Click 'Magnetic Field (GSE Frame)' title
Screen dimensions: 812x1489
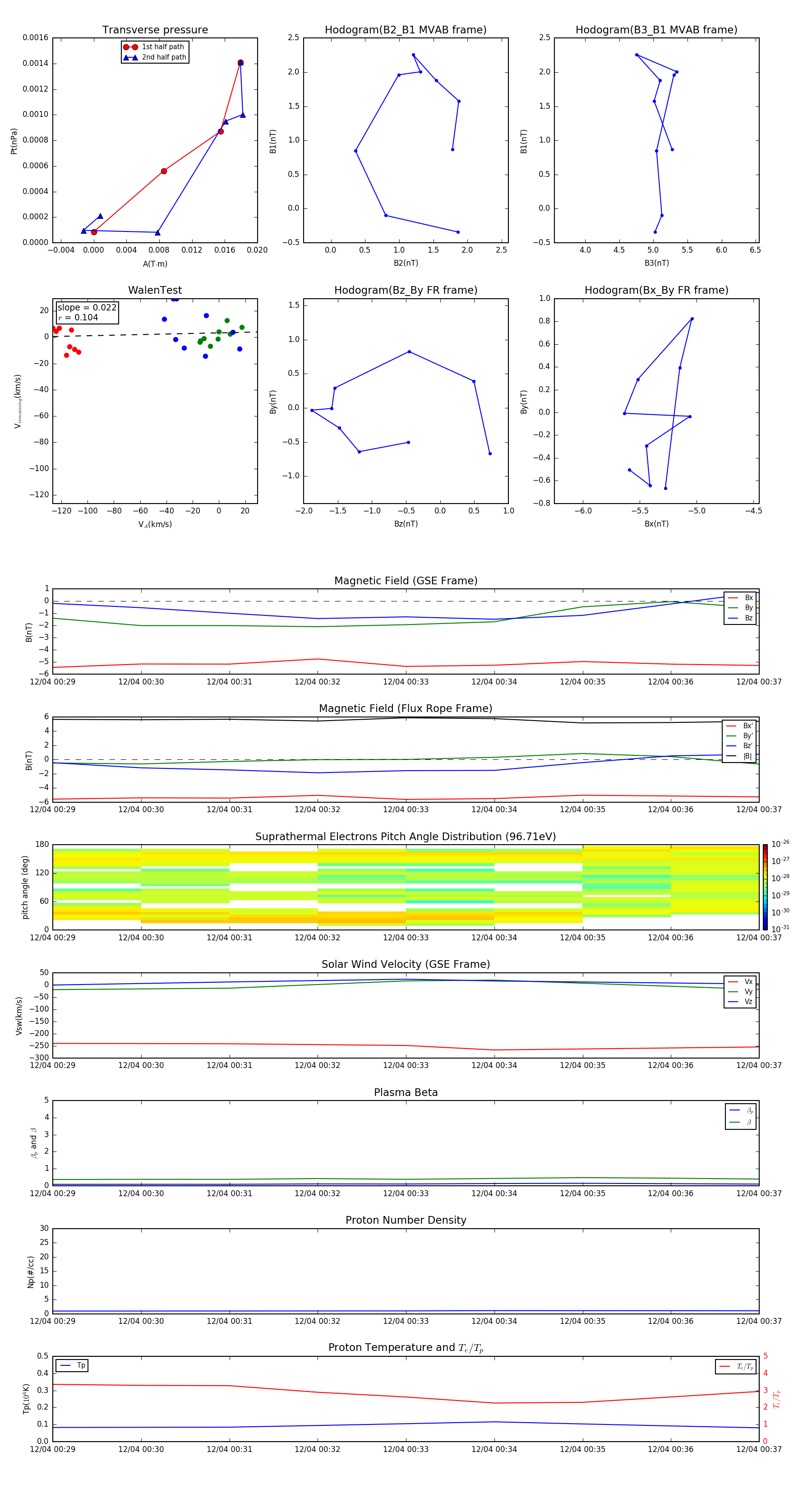tap(406, 581)
